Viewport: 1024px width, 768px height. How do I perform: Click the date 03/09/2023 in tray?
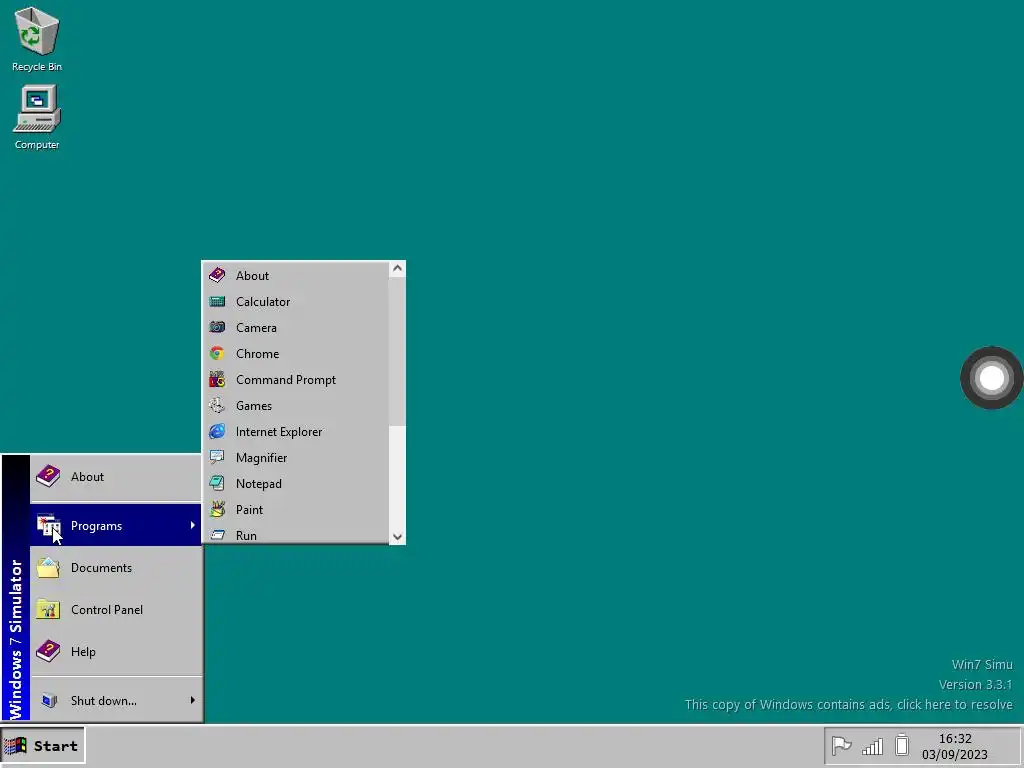(954, 754)
